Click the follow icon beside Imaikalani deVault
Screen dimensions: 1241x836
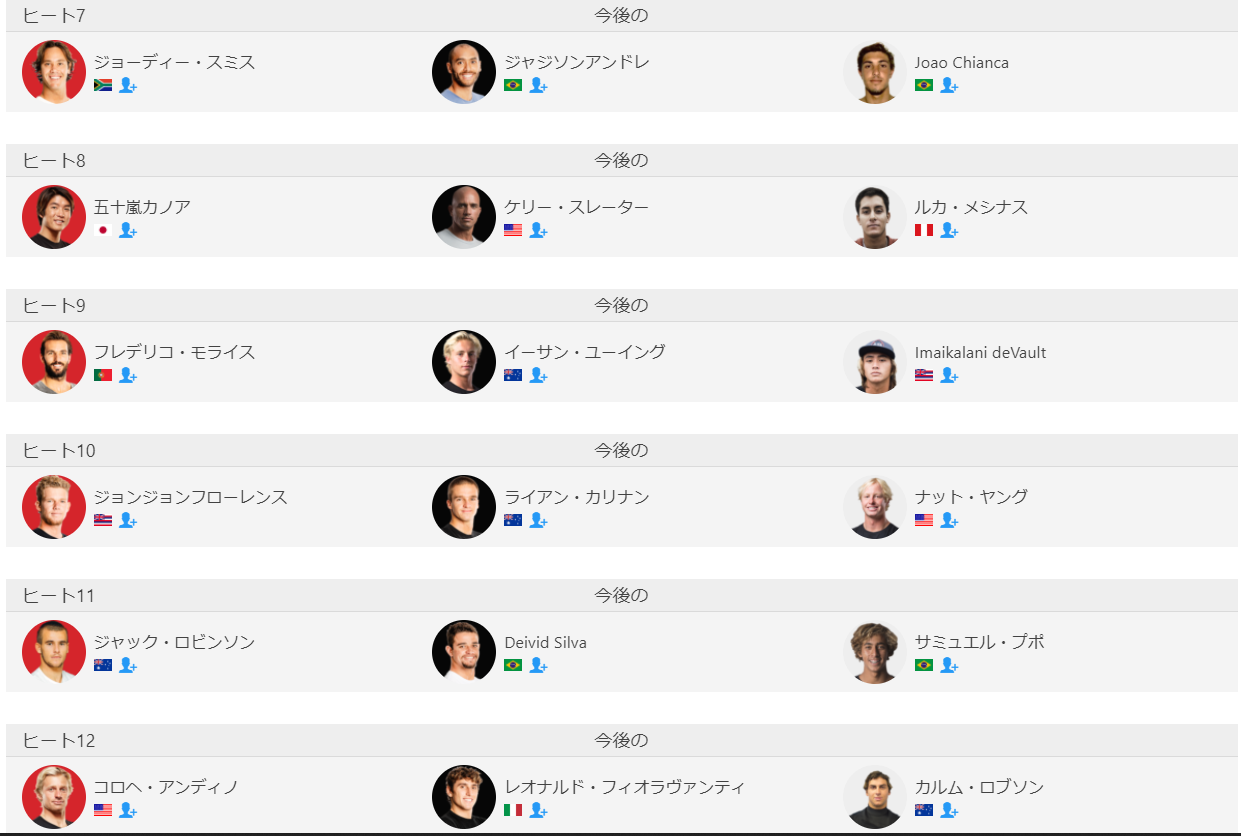(x=949, y=376)
